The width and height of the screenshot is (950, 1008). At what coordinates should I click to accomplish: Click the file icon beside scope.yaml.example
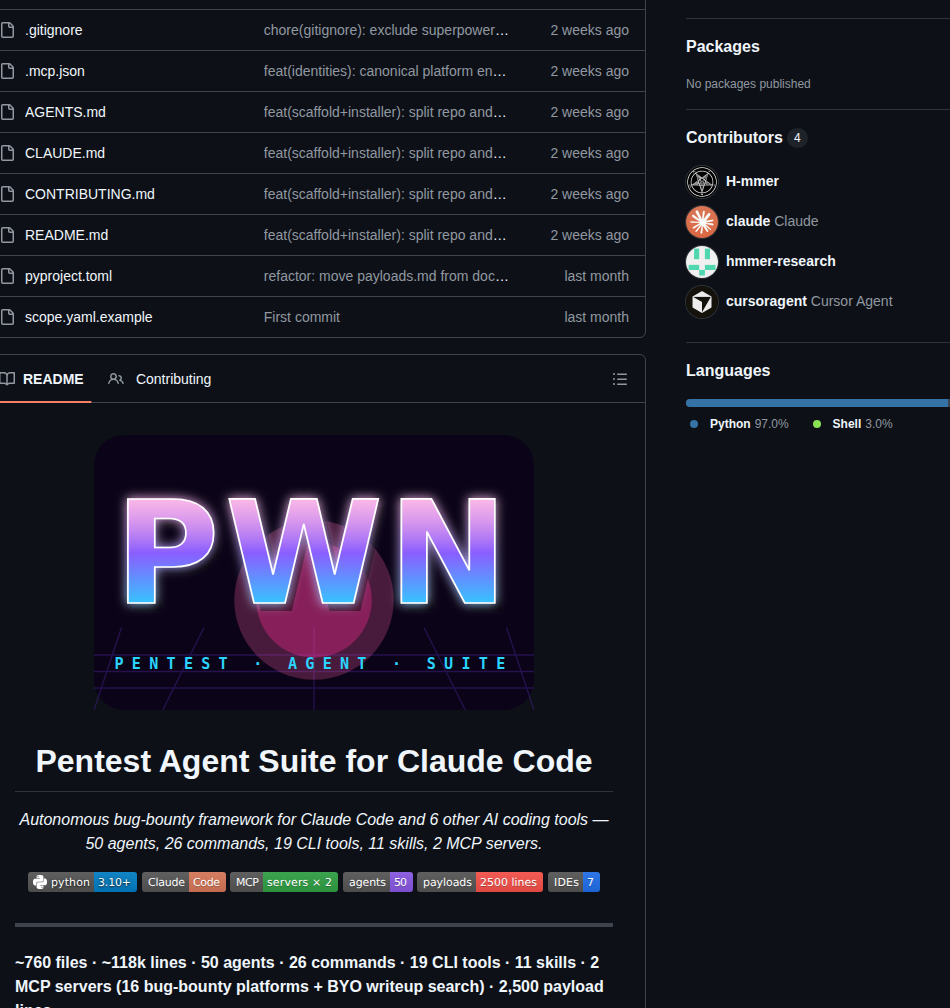7,317
